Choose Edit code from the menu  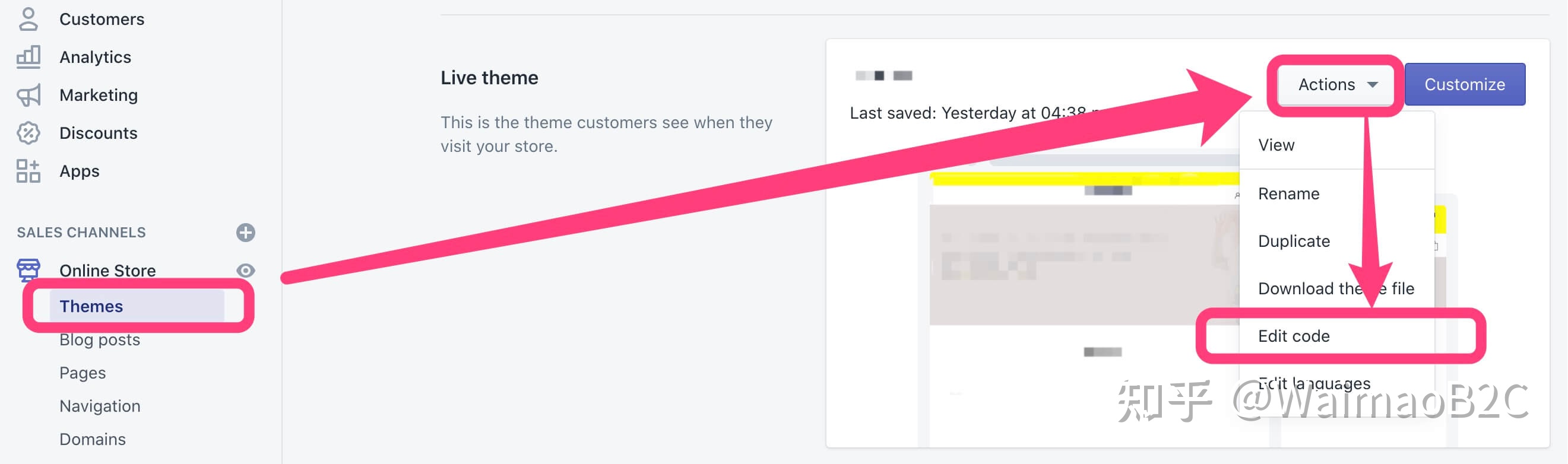(x=1294, y=336)
